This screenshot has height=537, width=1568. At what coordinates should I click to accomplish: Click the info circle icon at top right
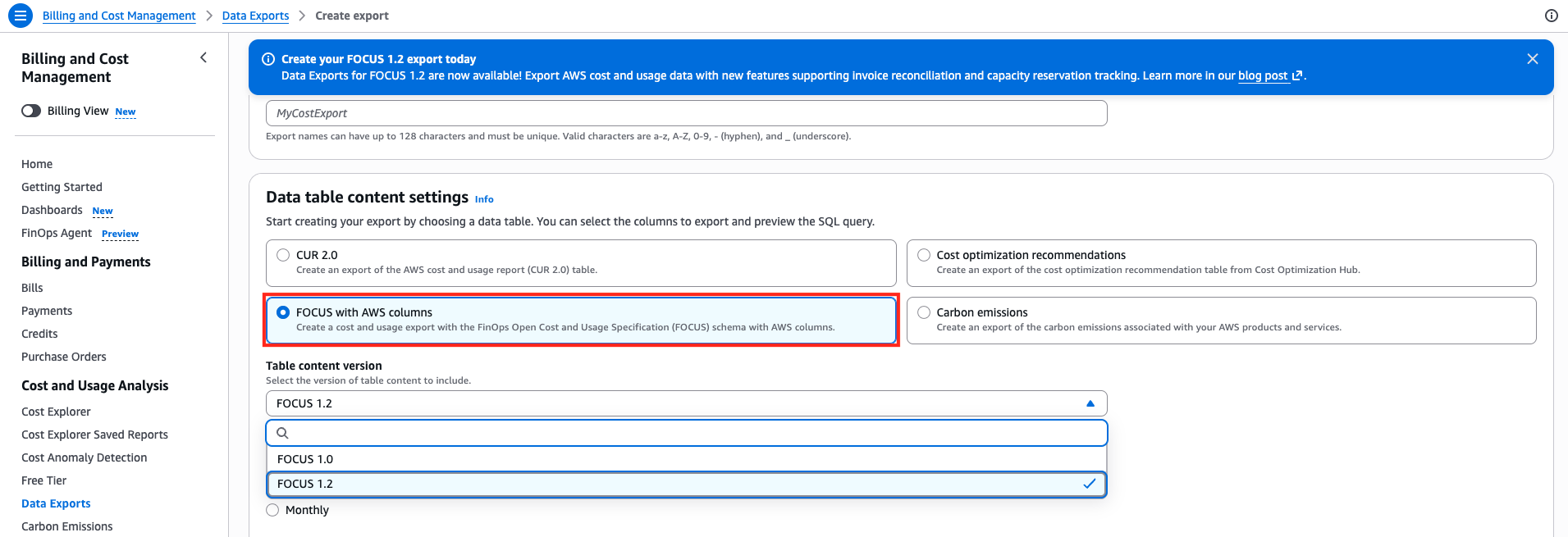(1551, 16)
